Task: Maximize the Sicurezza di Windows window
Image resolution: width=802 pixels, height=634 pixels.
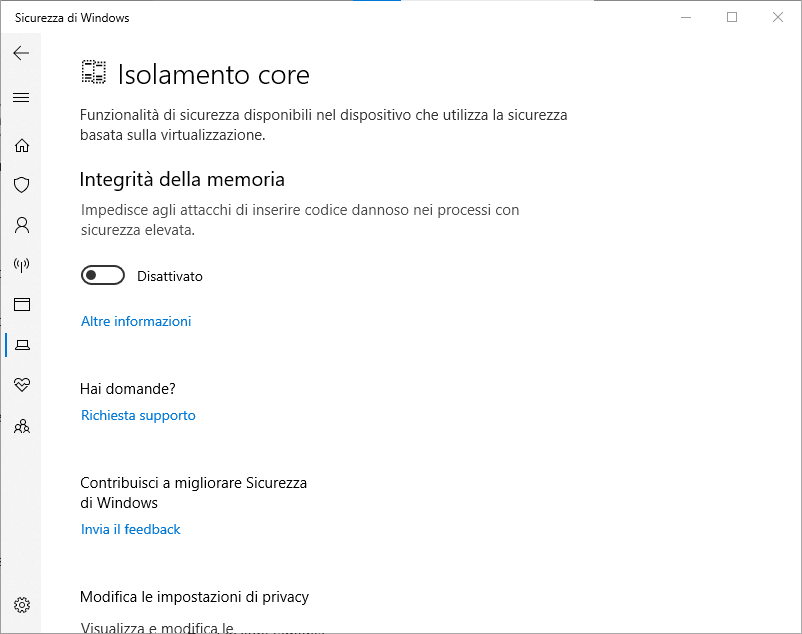Action: click(x=732, y=17)
